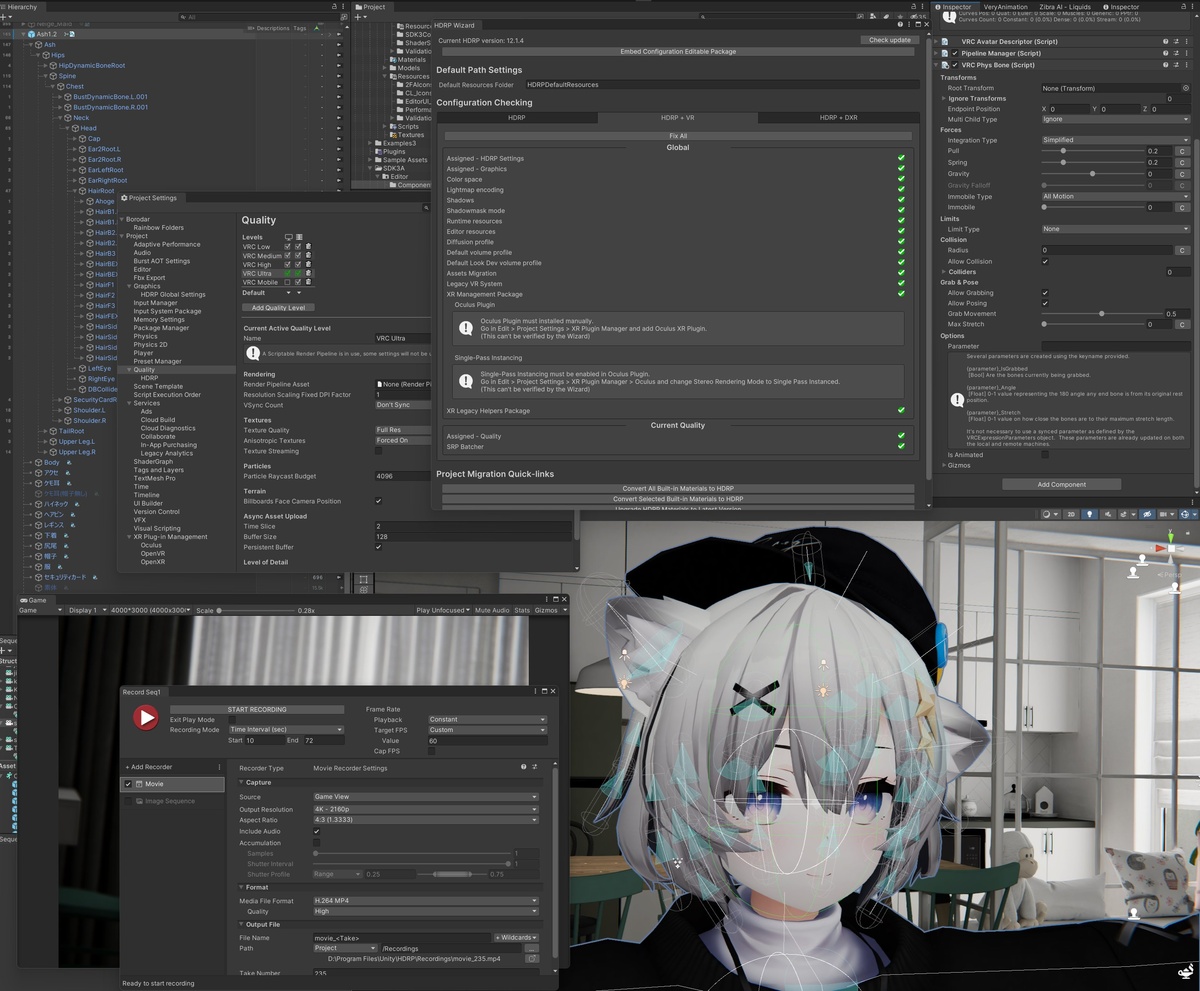The height and width of the screenshot is (991, 1200).
Task: Toggle VRC Phys Bone script enabled checkbox
Action: point(955,65)
